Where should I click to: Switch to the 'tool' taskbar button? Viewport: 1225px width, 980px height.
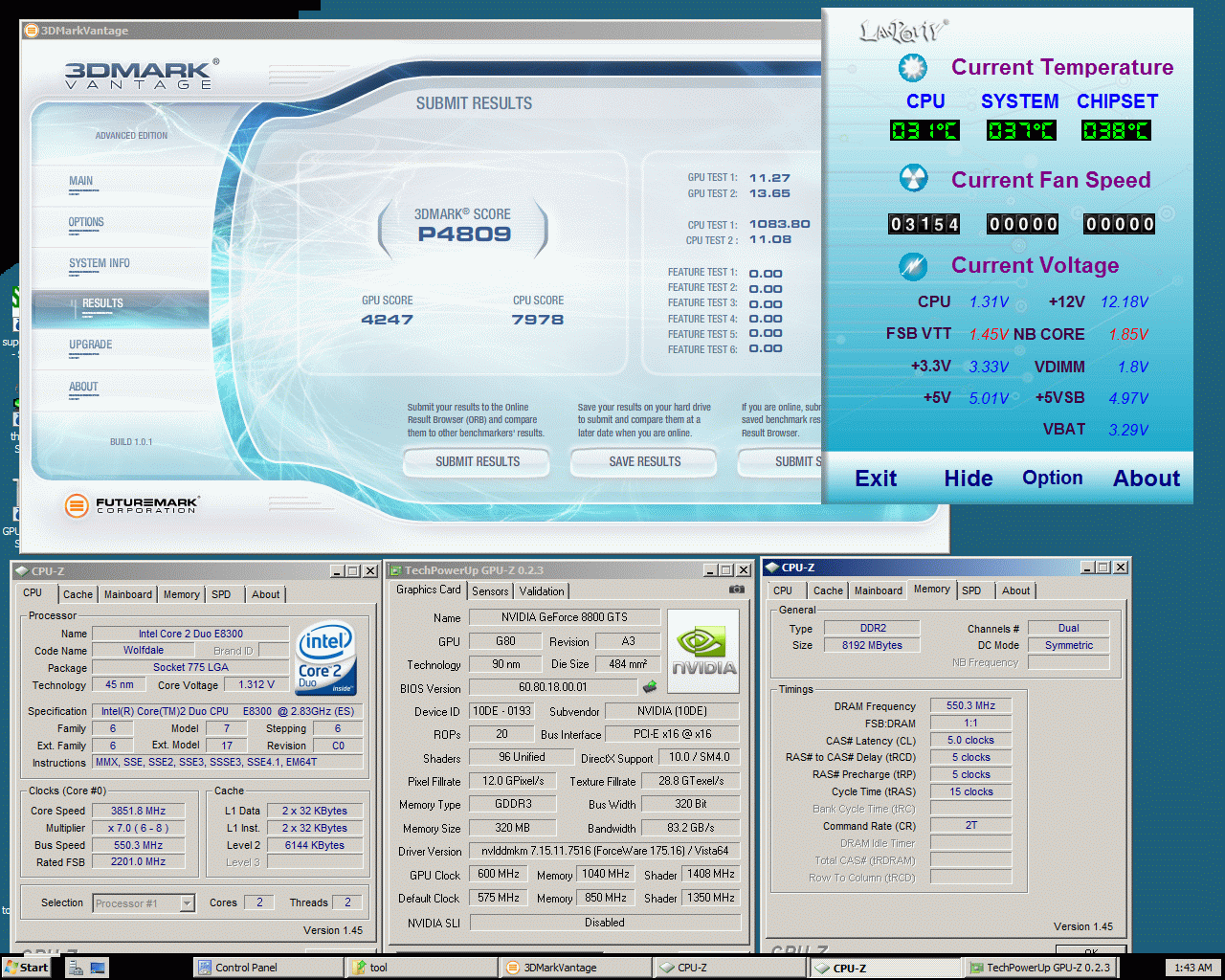click(421, 968)
